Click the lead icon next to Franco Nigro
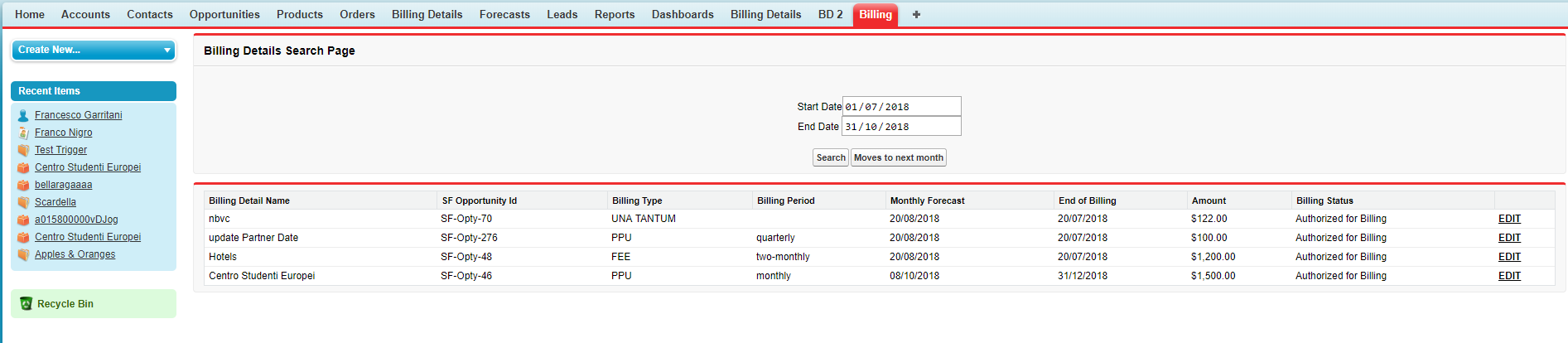 pos(23,133)
